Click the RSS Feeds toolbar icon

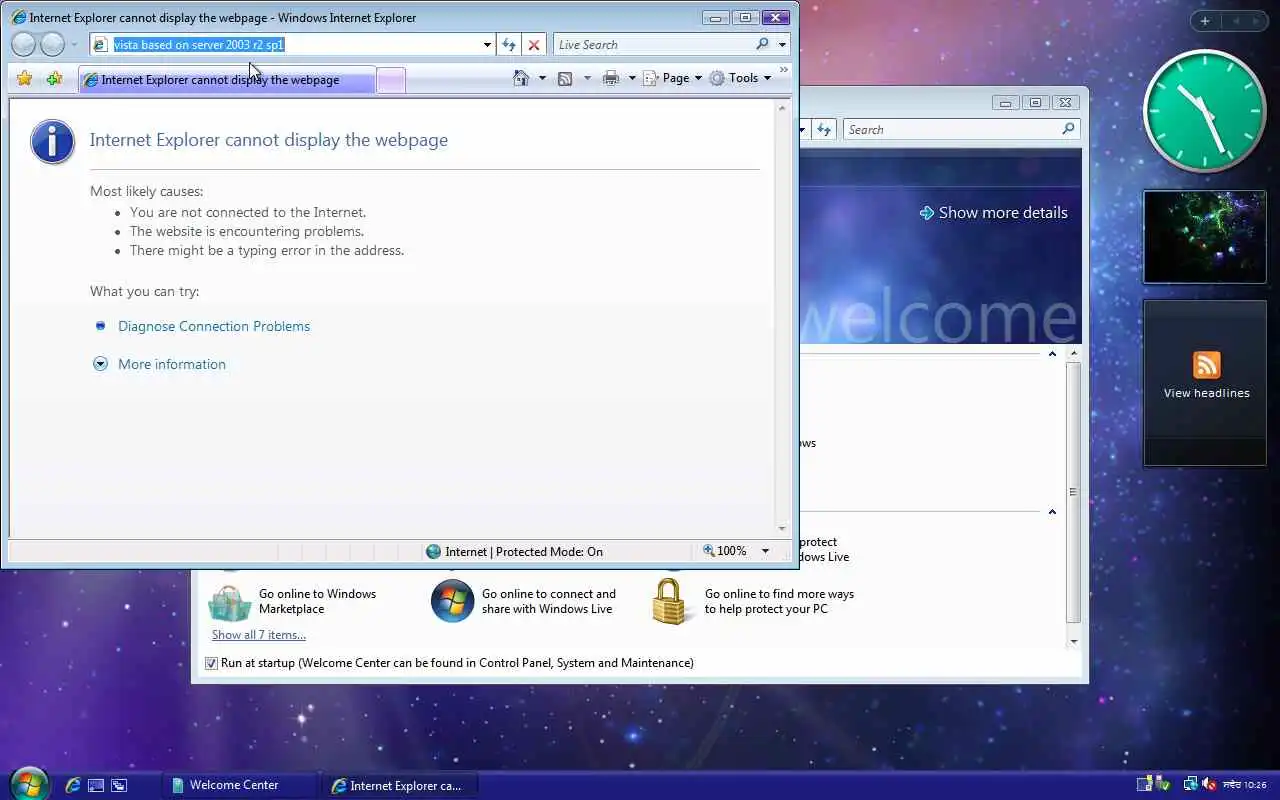(565, 78)
